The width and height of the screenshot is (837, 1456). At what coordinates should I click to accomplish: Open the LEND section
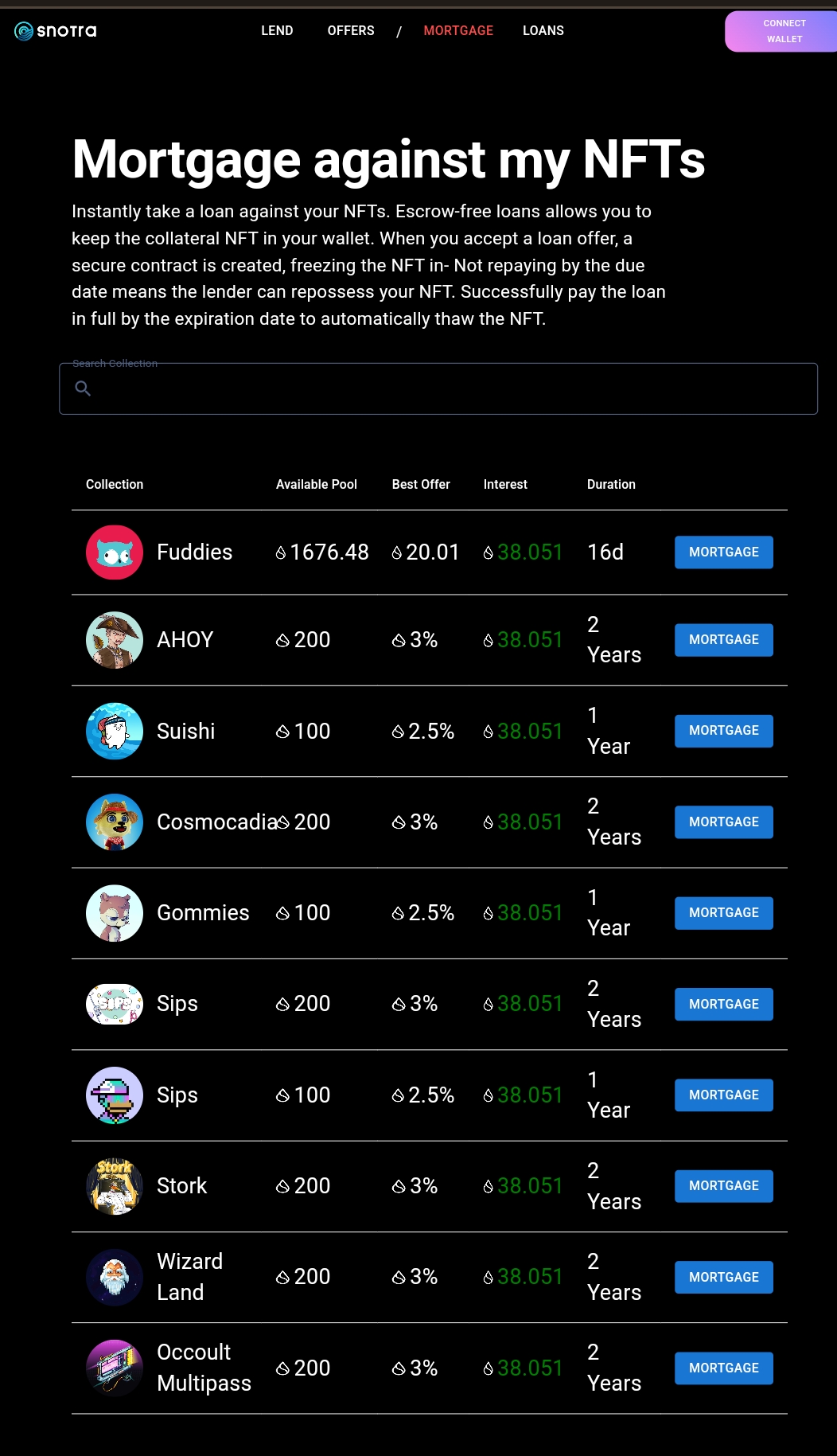277,30
